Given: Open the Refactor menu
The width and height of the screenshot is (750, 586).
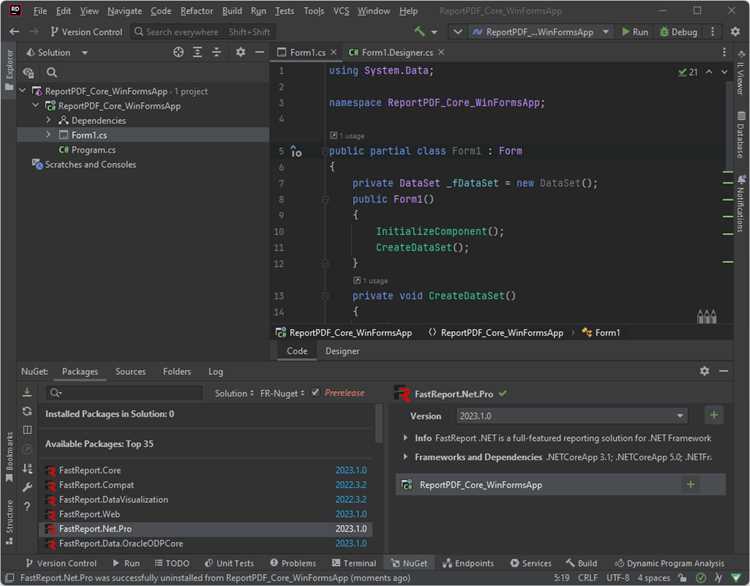Looking at the screenshot, I should (197, 11).
